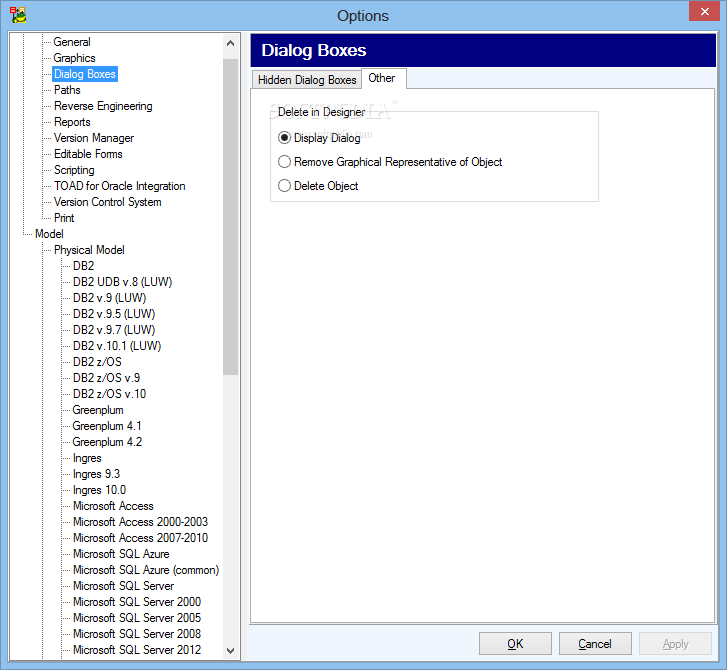Select TOAD for Oracle Integration

coord(120,186)
